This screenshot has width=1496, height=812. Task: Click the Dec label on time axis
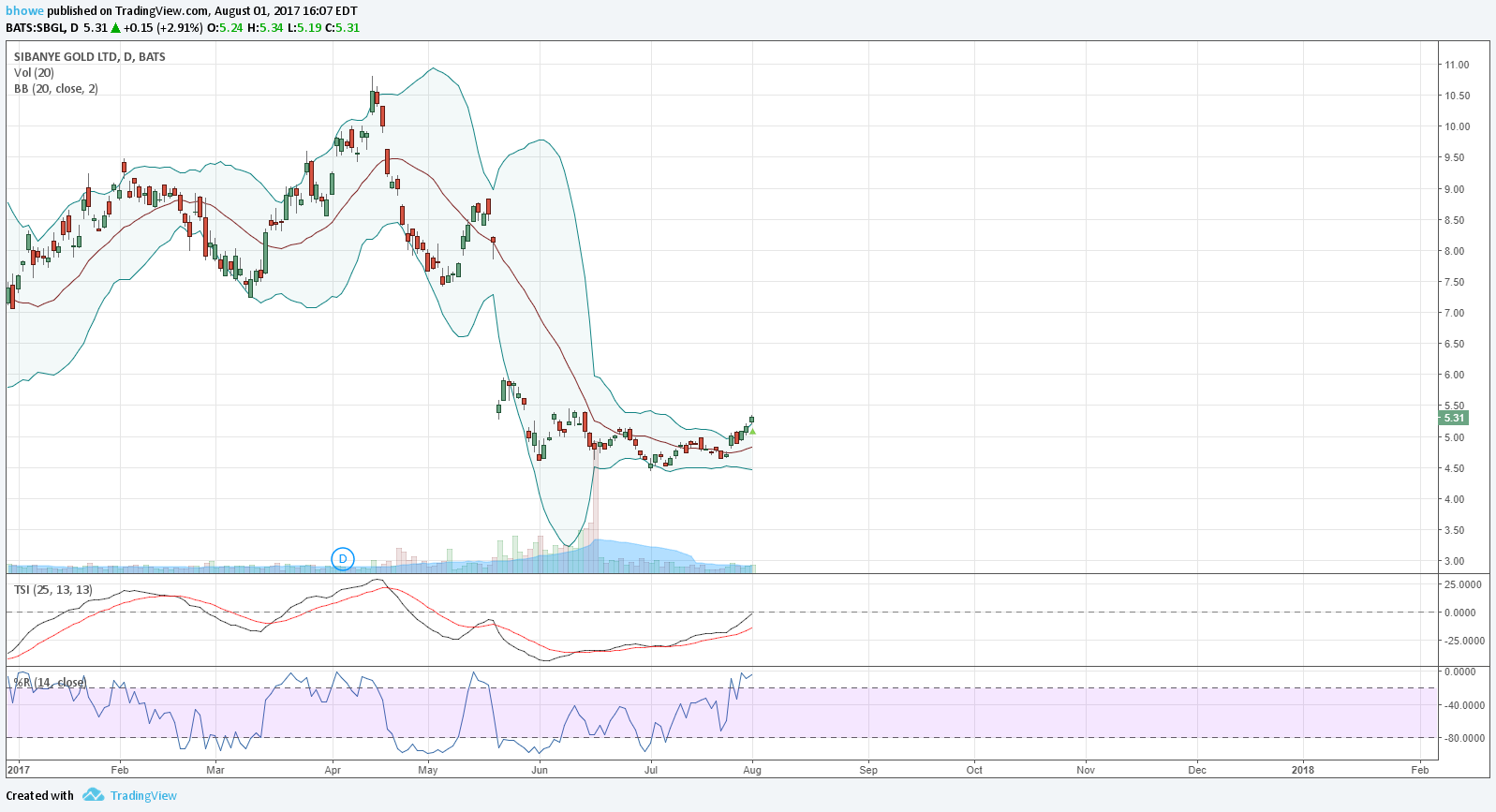[x=1197, y=770]
